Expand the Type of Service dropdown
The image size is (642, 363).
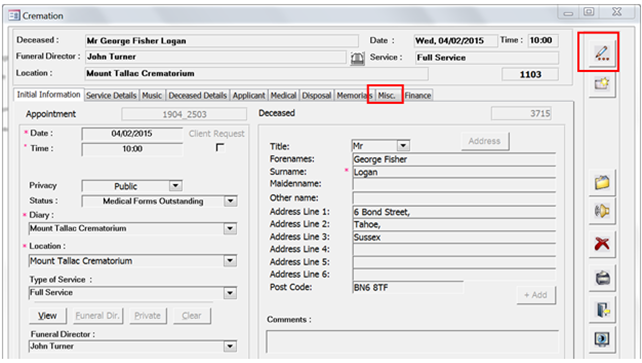(x=230, y=293)
